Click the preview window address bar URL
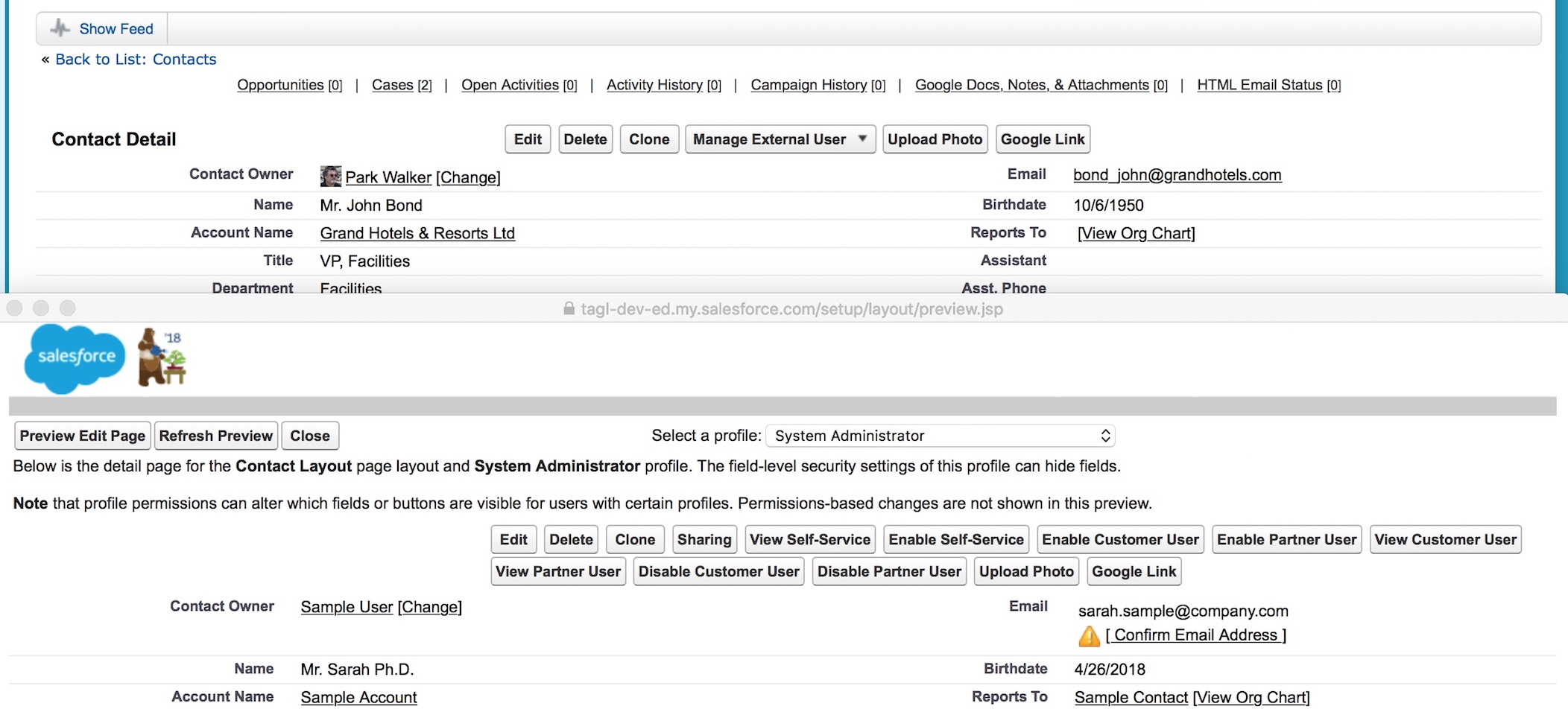 (x=791, y=308)
